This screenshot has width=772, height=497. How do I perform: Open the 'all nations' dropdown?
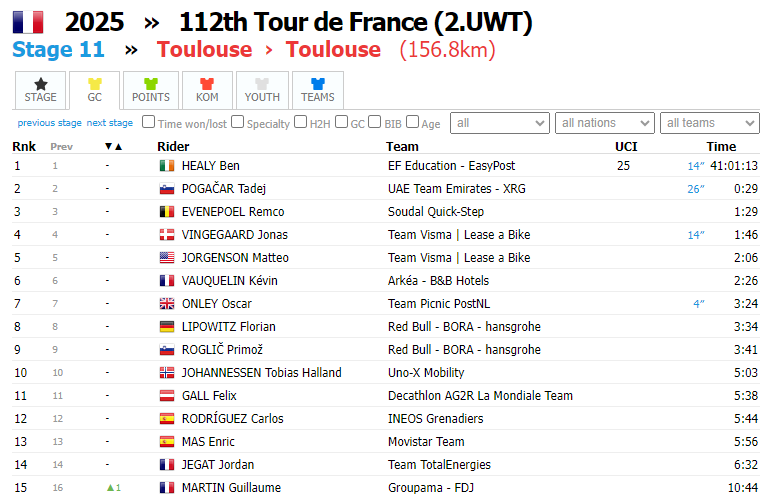tap(603, 123)
